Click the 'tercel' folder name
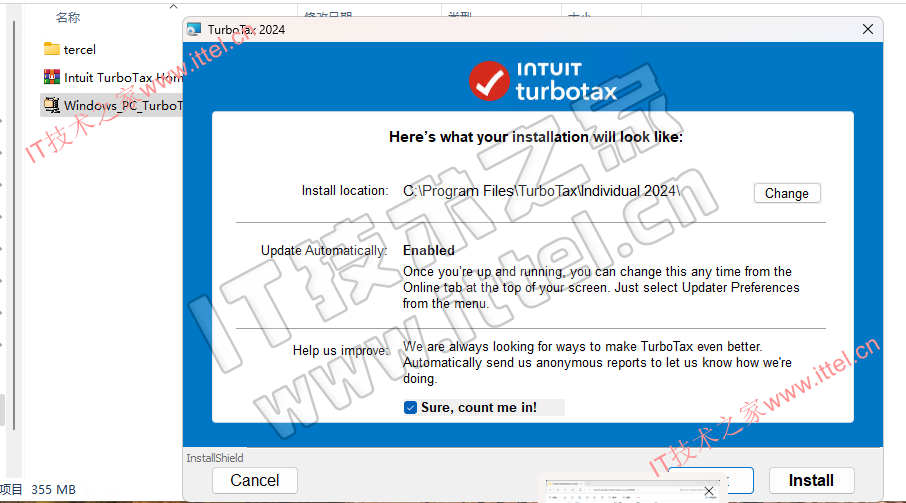Screen dimensions: 906x503 [80, 50]
